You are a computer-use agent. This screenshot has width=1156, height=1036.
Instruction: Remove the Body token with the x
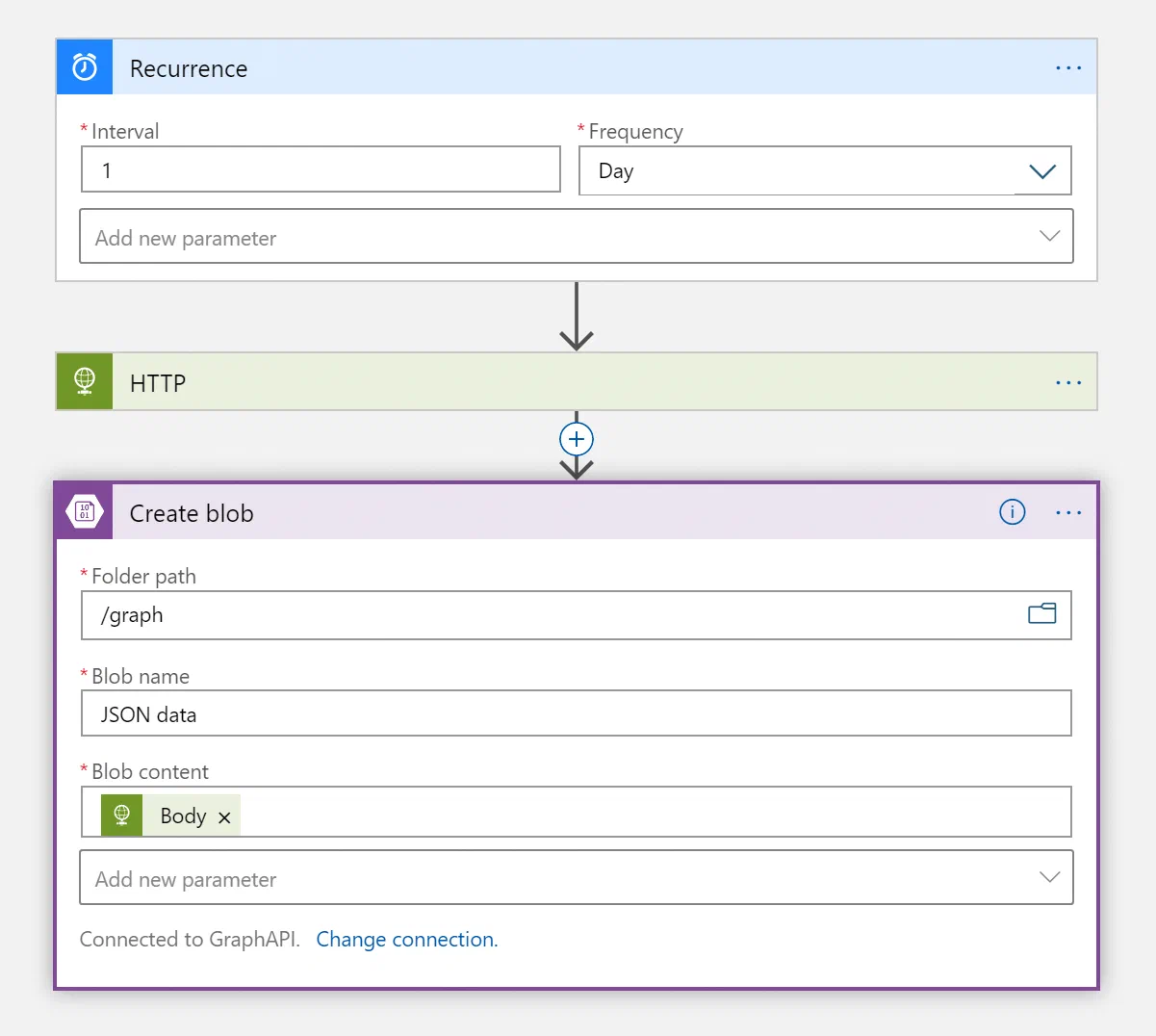(x=224, y=817)
